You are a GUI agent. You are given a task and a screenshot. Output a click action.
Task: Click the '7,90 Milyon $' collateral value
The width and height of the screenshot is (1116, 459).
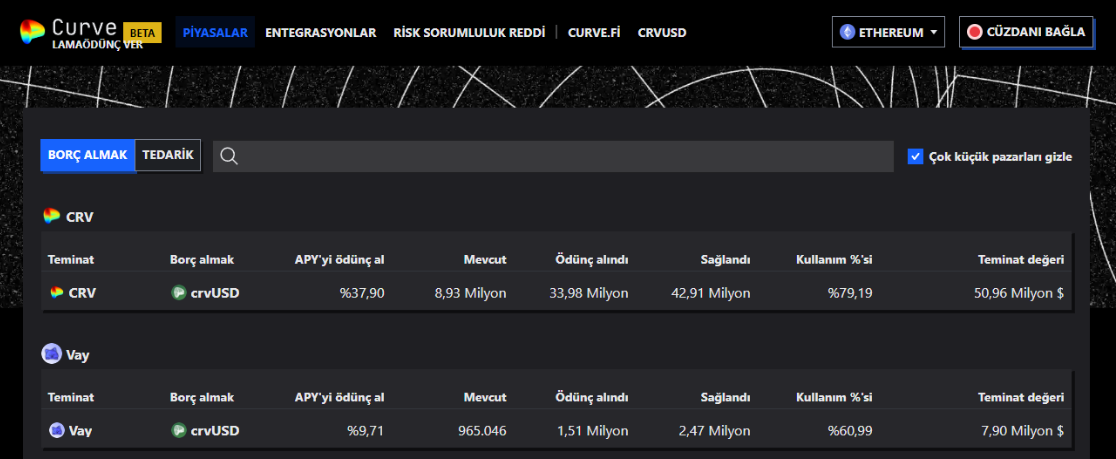(1023, 431)
